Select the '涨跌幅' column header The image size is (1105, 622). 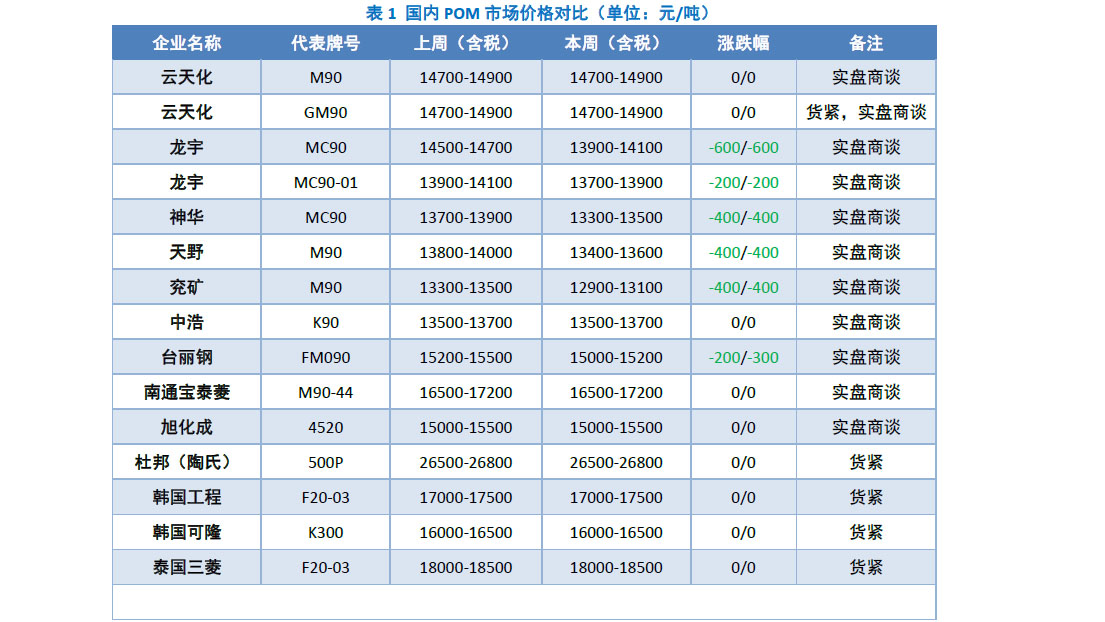(x=743, y=43)
